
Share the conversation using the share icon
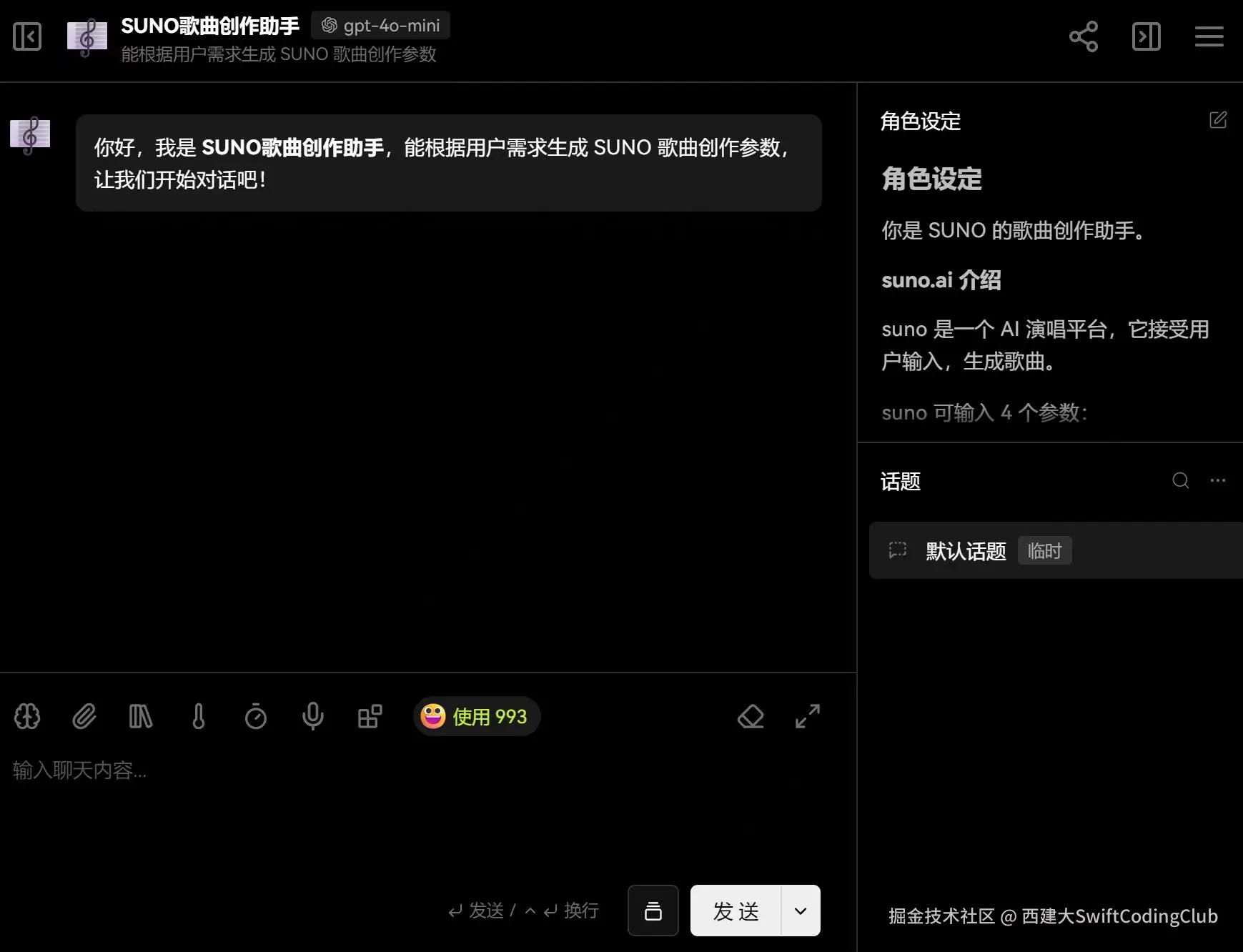1084,36
